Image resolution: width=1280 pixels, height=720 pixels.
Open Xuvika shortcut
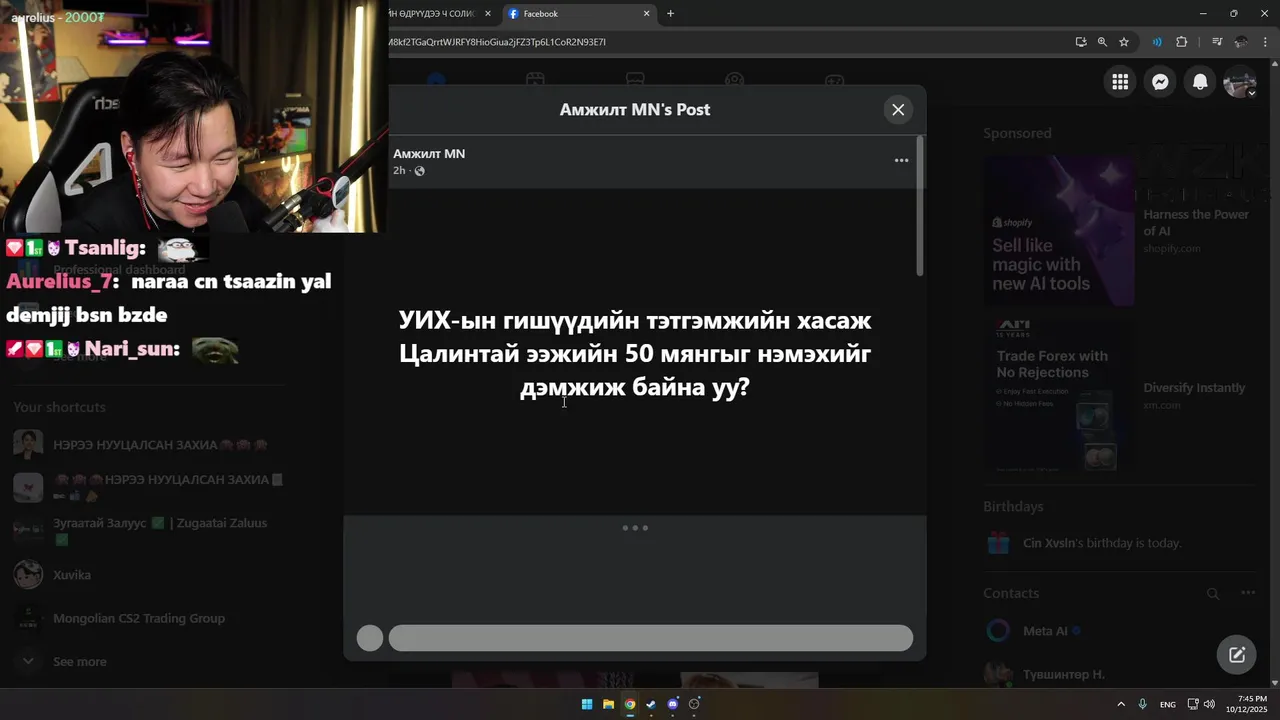[72, 575]
